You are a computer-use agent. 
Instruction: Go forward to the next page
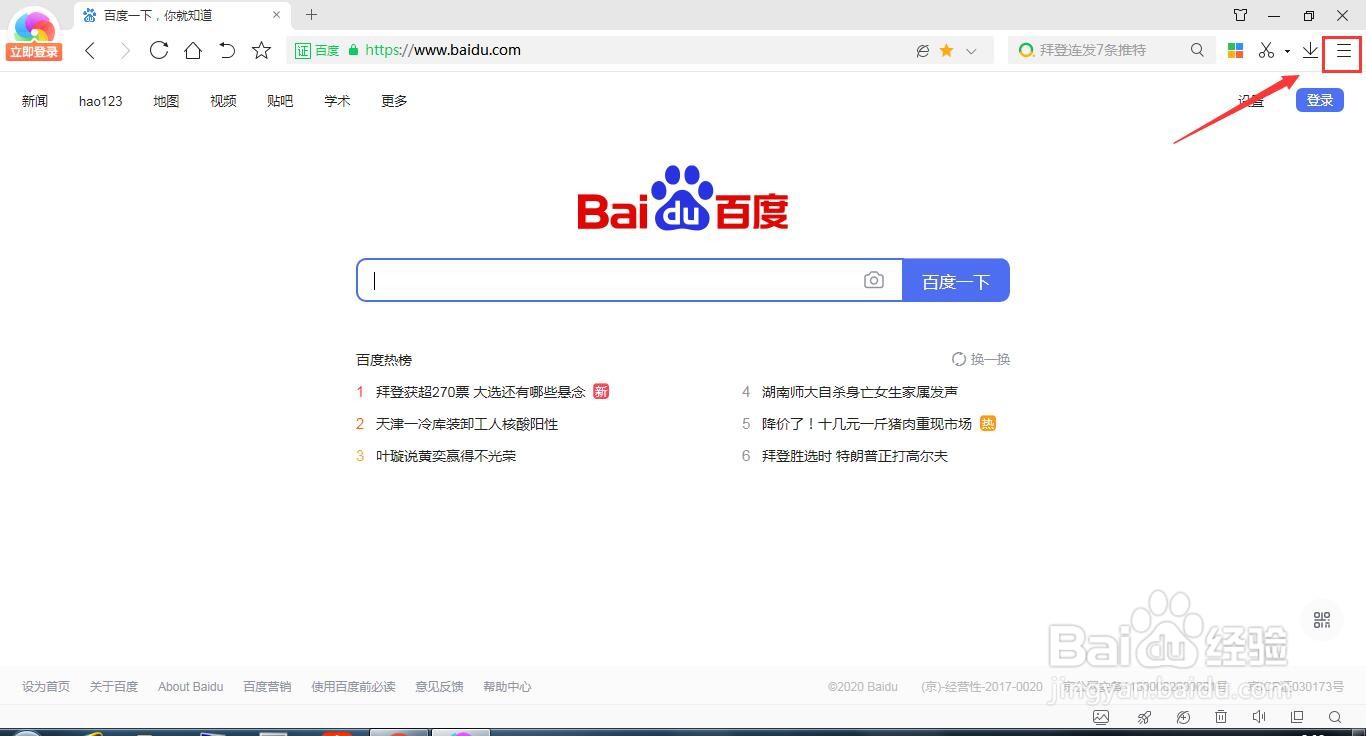point(124,50)
